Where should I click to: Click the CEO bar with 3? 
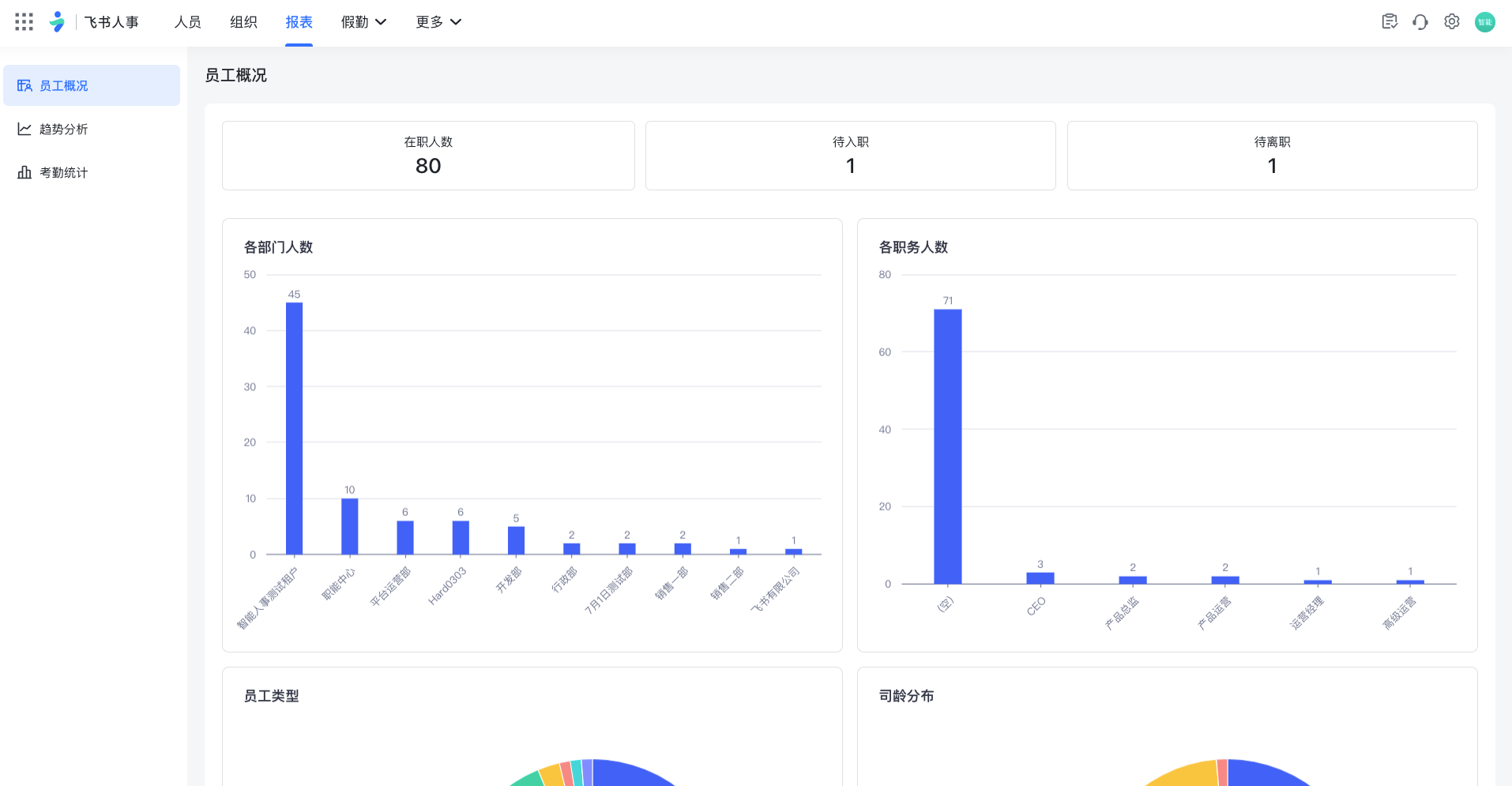pyautogui.click(x=1040, y=578)
